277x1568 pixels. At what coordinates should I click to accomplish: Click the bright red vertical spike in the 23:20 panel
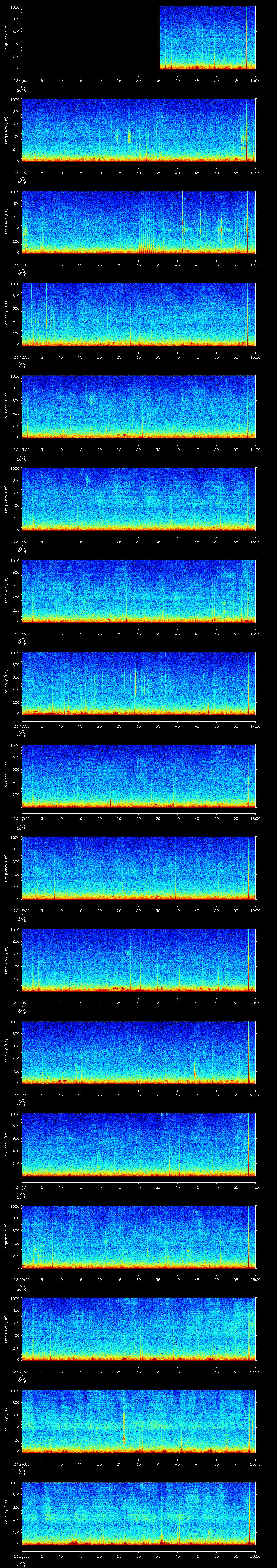tap(248, 1053)
